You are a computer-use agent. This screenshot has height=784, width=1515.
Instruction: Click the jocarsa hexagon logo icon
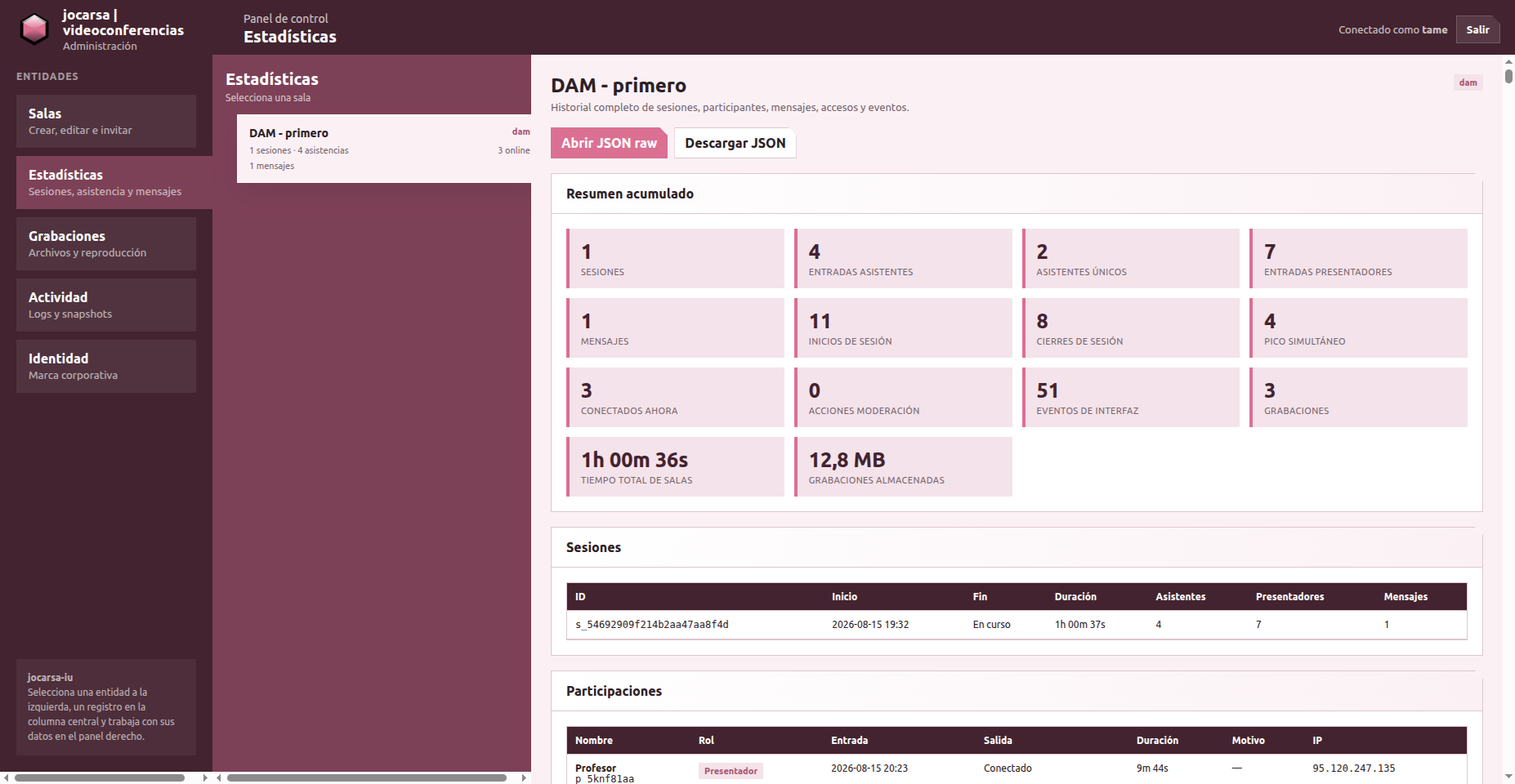click(34, 29)
